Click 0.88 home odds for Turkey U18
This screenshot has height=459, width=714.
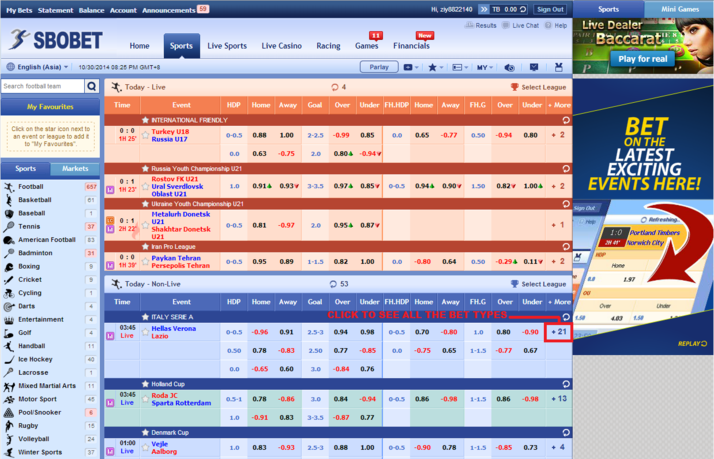coord(260,135)
